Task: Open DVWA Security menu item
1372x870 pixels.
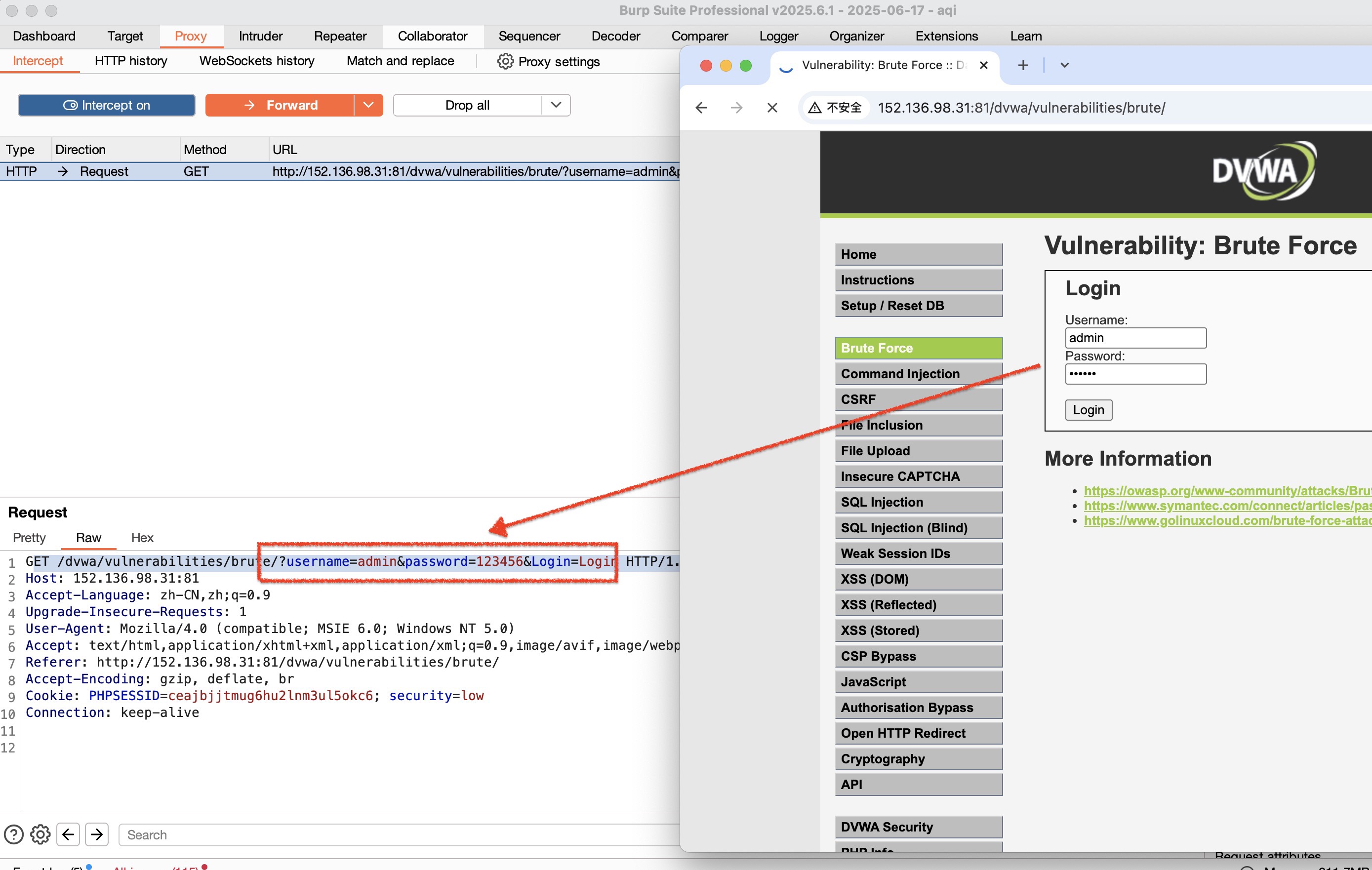Action: click(919, 827)
